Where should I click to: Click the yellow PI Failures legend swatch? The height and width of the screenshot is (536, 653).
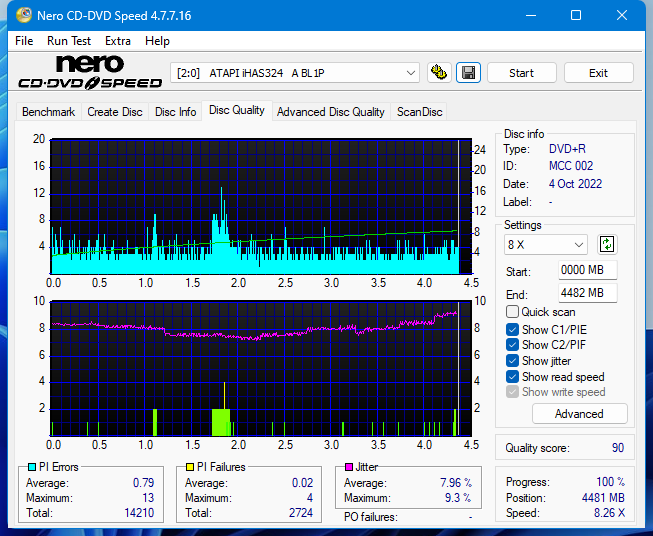190,467
